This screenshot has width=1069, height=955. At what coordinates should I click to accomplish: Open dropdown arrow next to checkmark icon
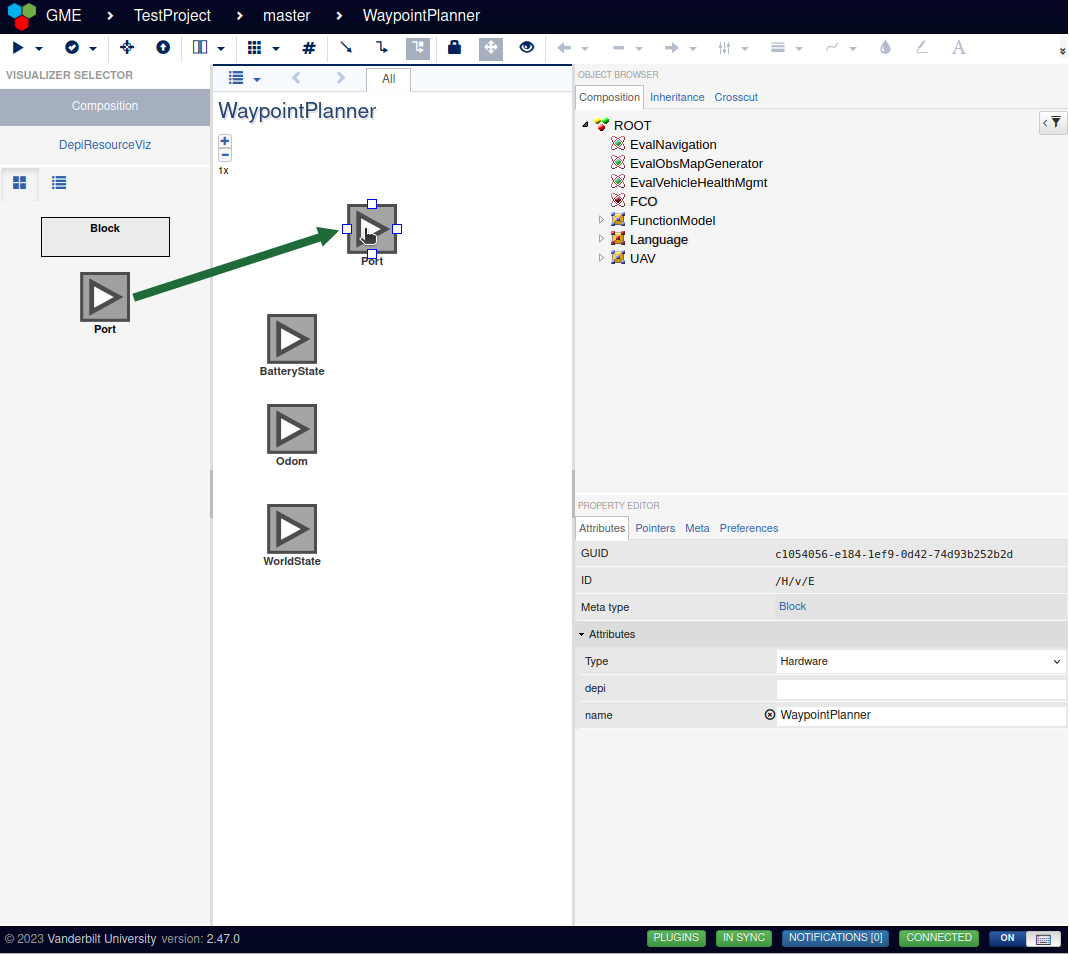pos(93,48)
